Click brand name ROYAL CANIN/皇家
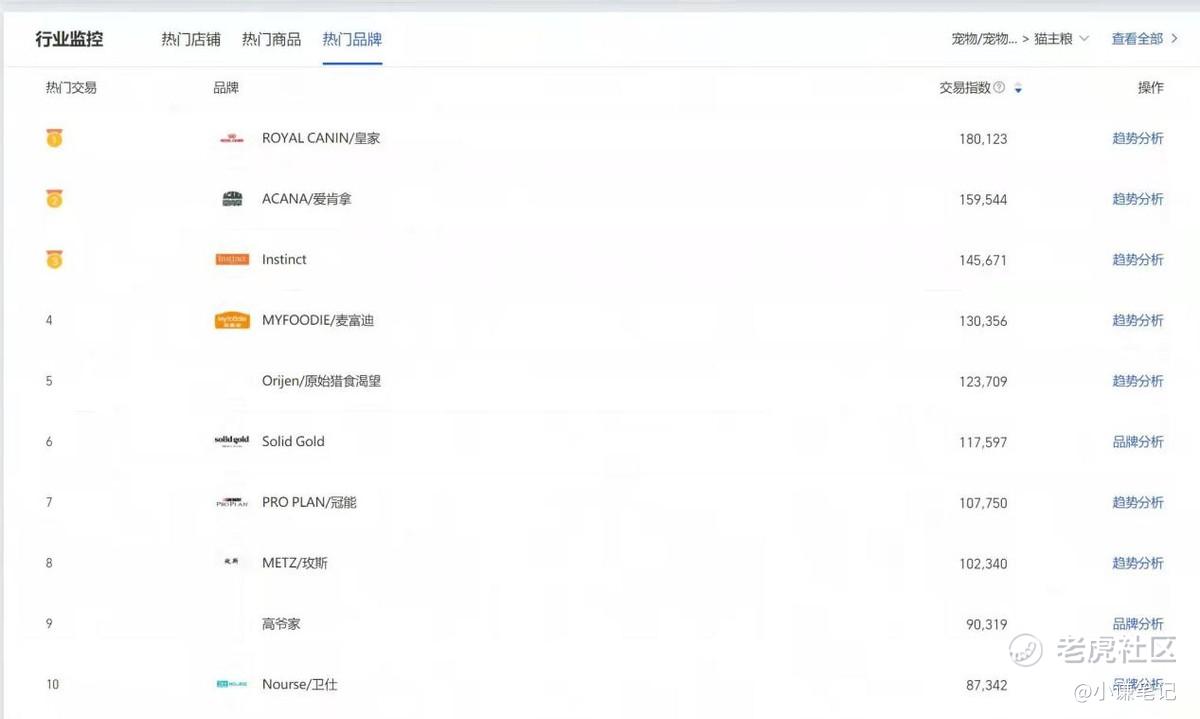 (x=321, y=139)
